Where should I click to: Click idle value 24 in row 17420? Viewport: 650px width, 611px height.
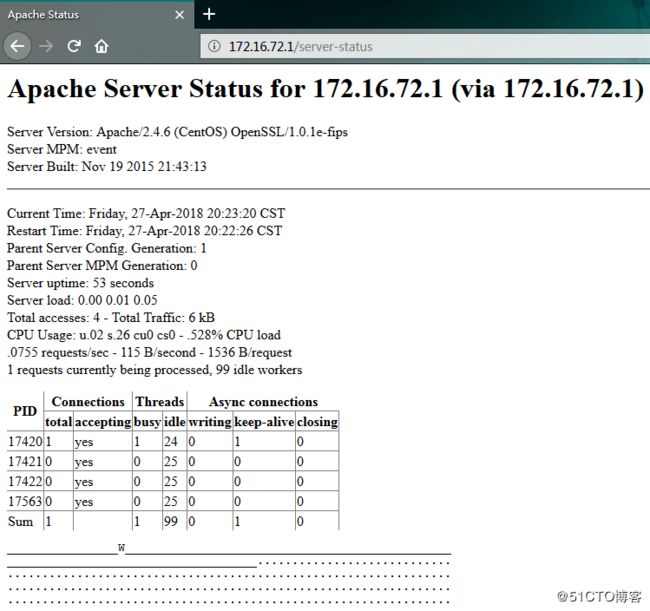coord(171,442)
